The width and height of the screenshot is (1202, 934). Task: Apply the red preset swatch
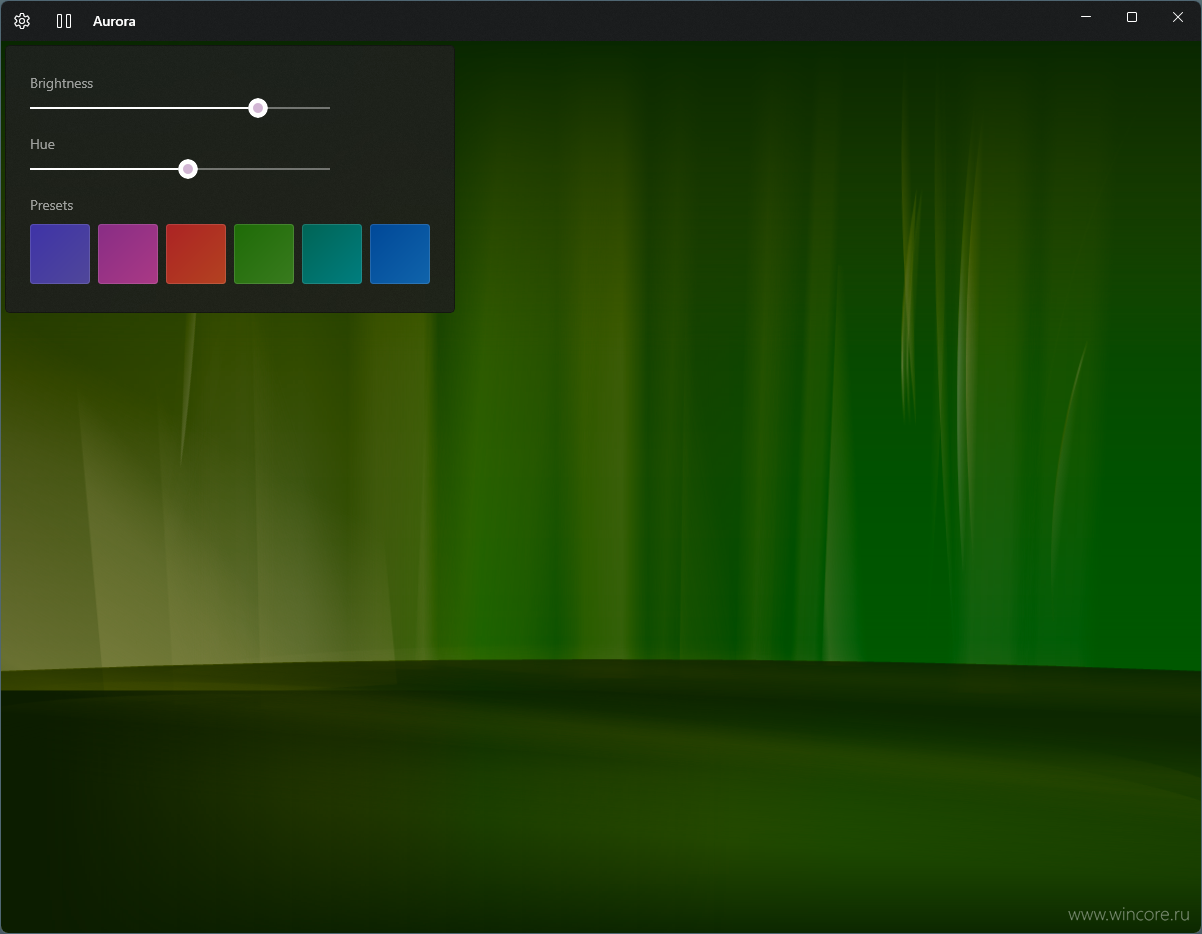(x=196, y=254)
